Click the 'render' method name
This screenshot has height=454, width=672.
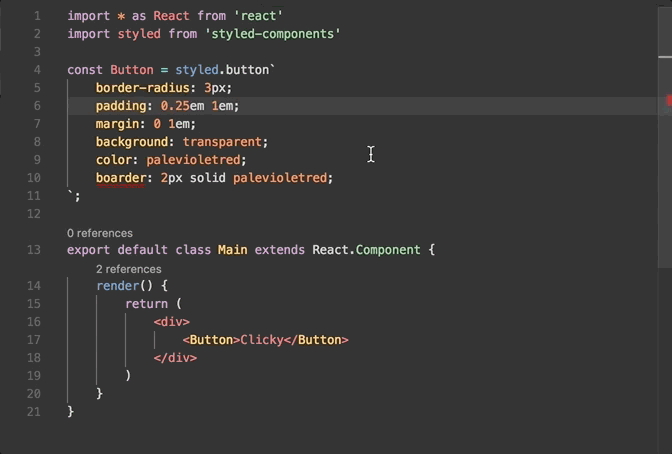pyautogui.click(x=118, y=286)
